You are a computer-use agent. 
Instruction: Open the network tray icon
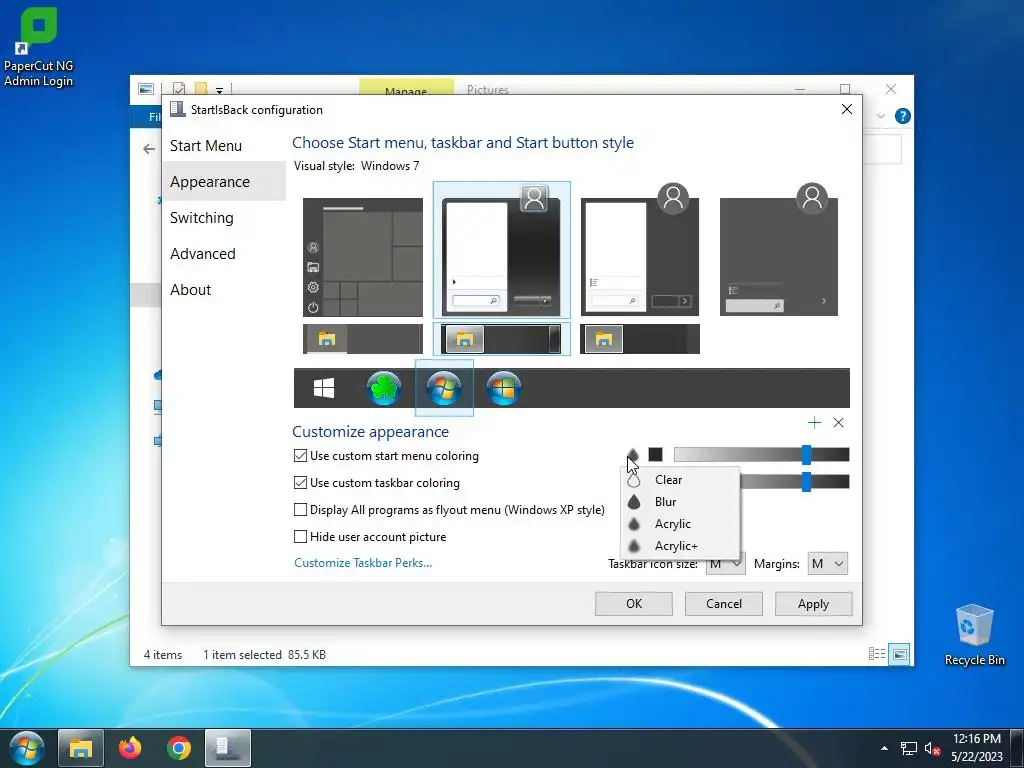908,748
